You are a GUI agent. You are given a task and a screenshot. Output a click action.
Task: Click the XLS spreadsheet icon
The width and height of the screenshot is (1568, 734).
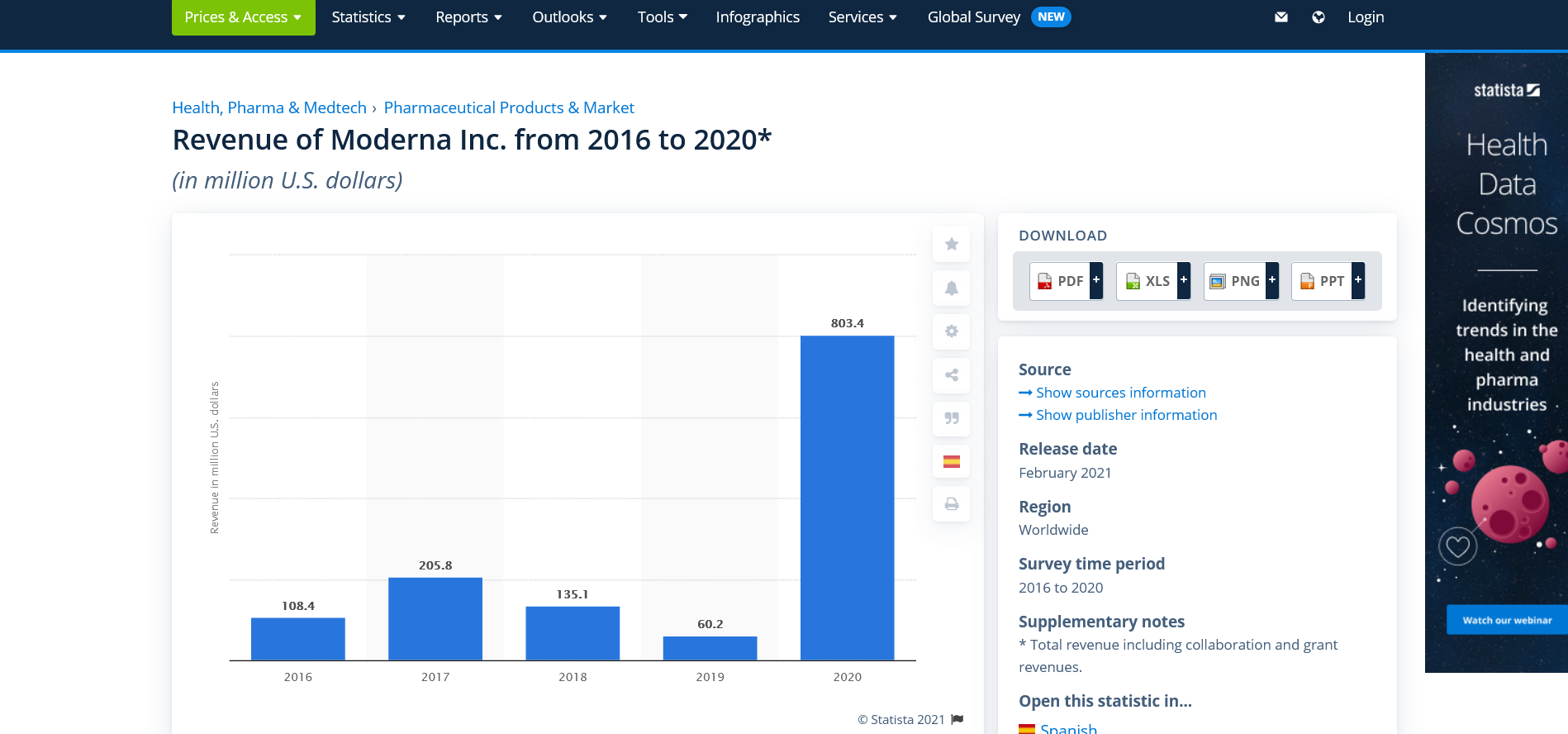(1133, 281)
